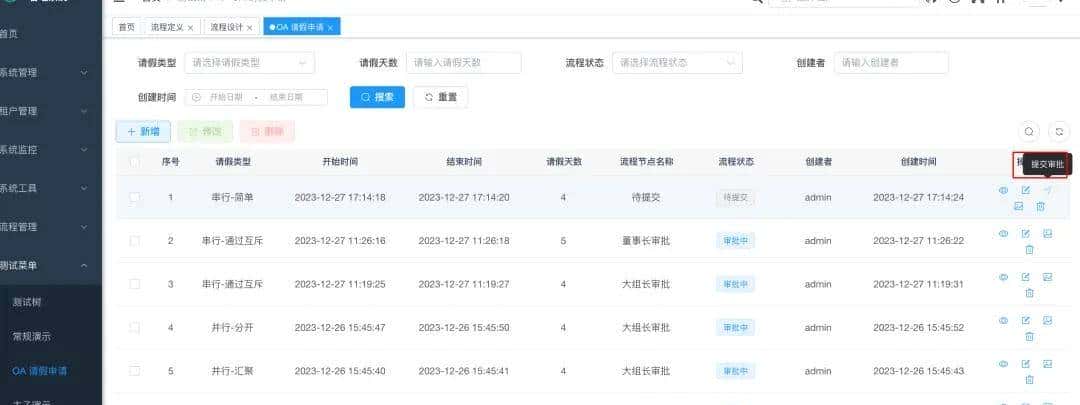Check the checkbox for row 3
Viewport: 1080px width, 405px height.
point(134,284)
